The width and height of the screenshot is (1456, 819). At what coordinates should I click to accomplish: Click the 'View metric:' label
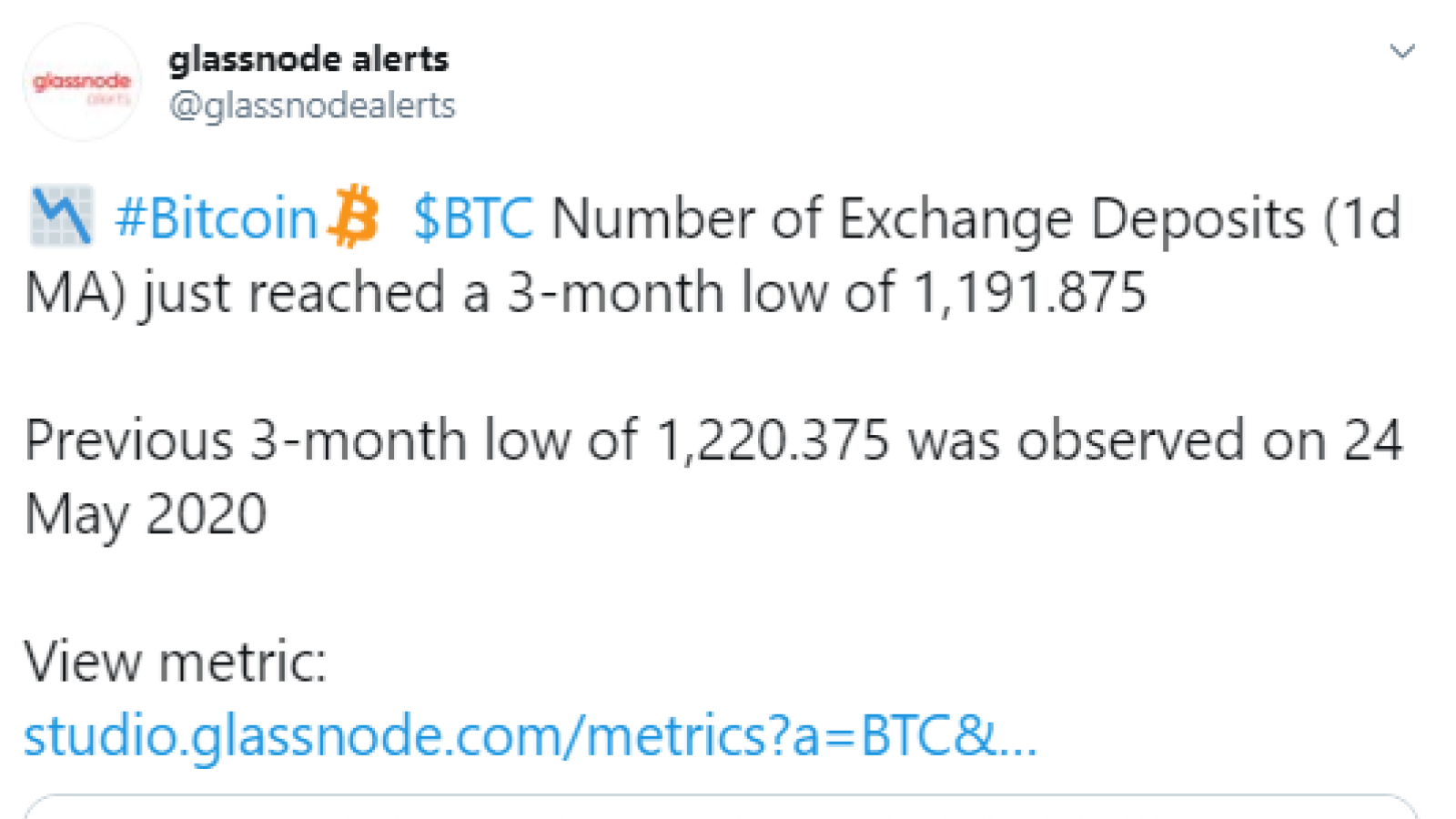176,661
